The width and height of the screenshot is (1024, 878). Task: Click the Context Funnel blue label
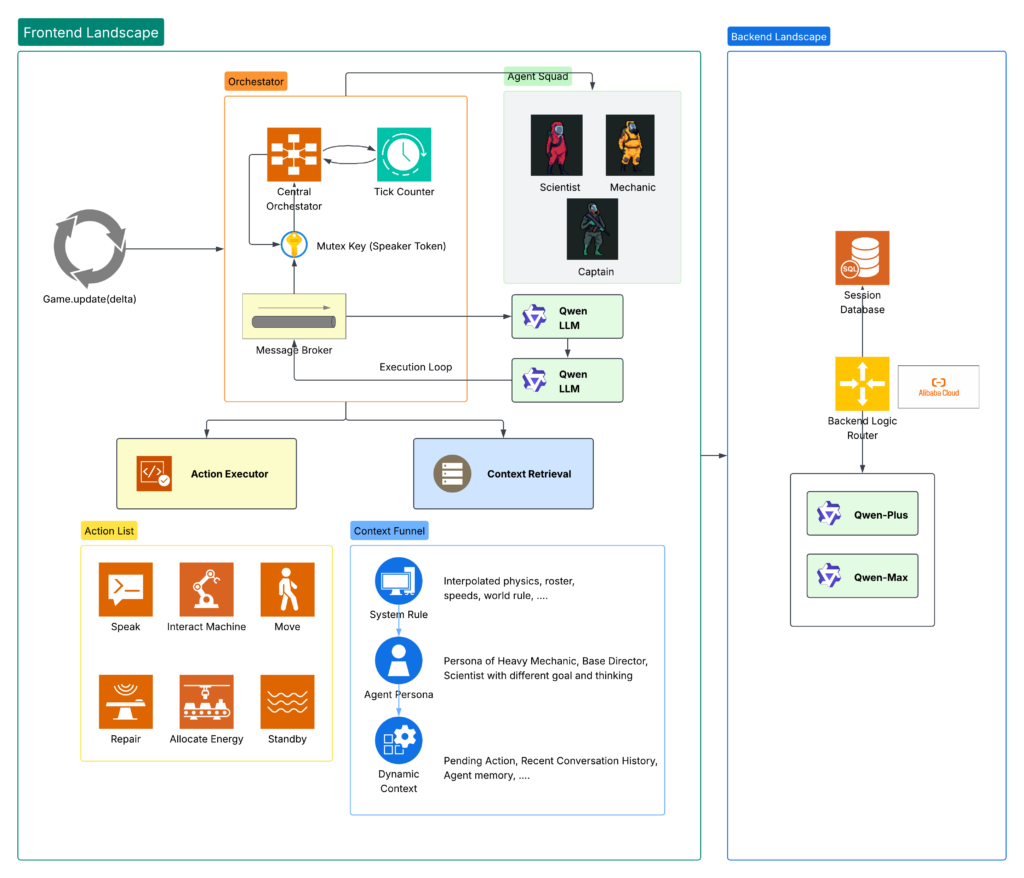coord(389,530)
